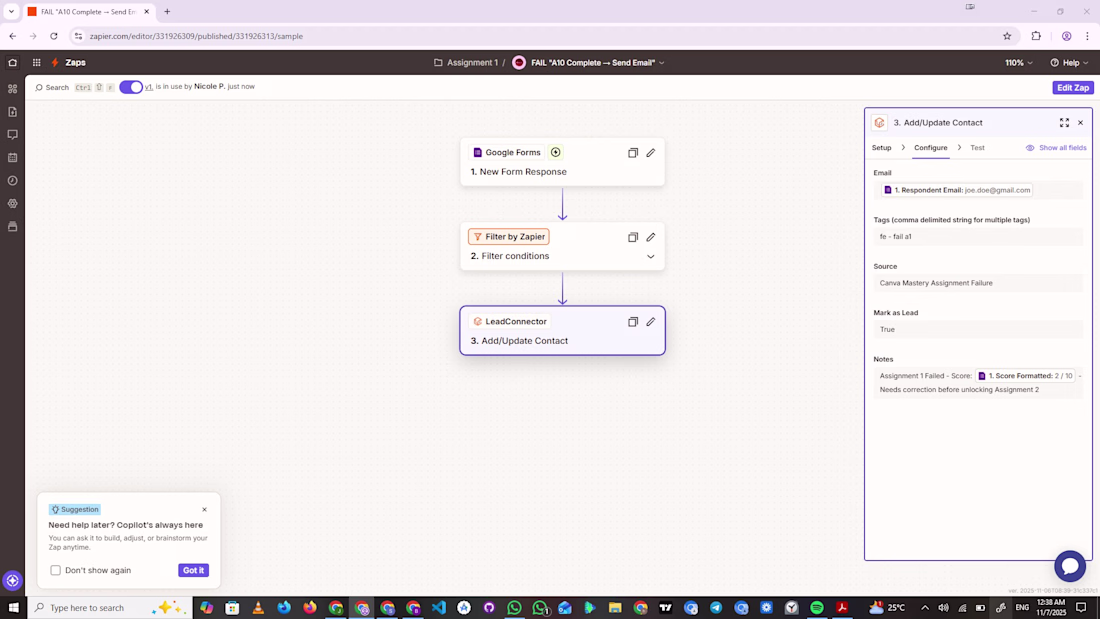Click the Email field with Respondent Email
Viewport: 1100px width, 619px height.
point(978,190)
